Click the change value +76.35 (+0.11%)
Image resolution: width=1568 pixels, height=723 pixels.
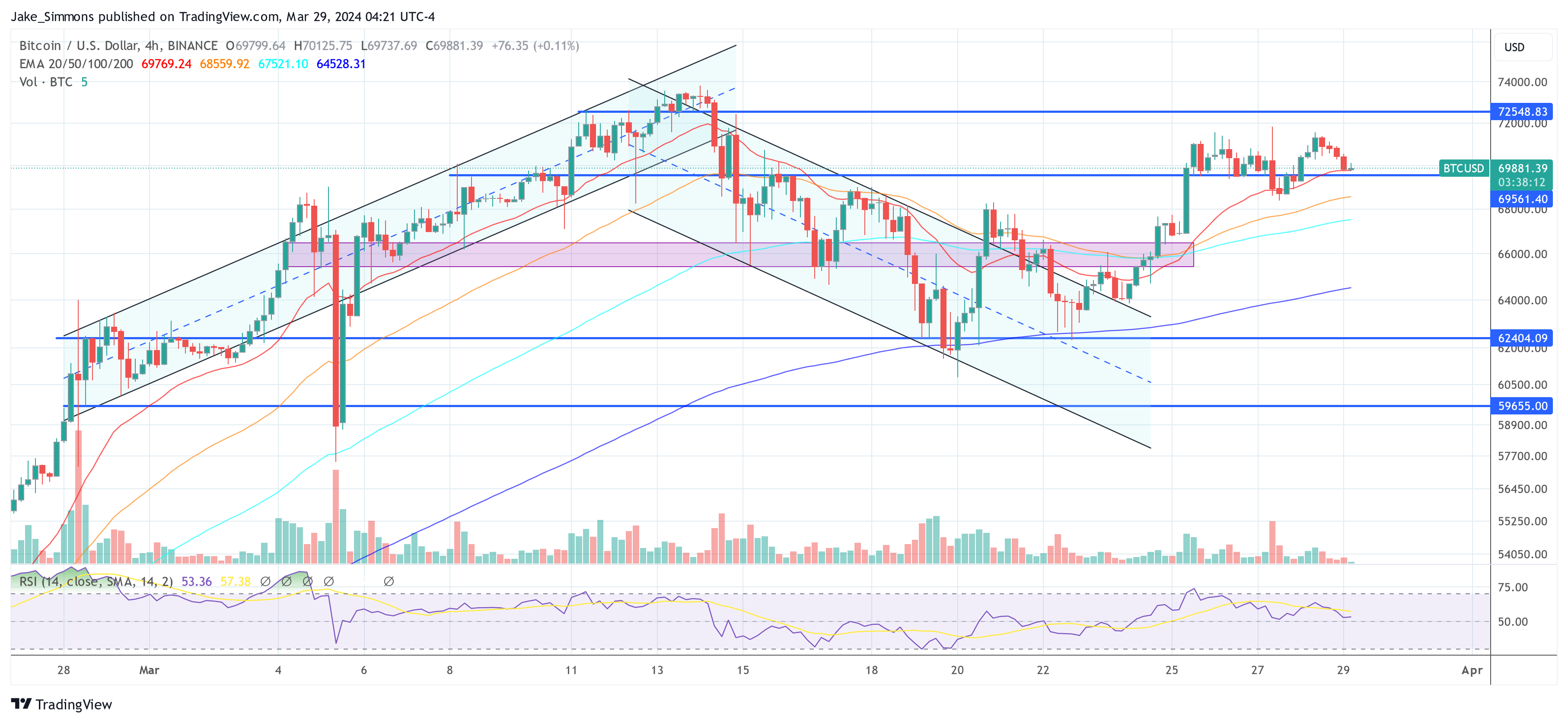(x=535, y=46)
